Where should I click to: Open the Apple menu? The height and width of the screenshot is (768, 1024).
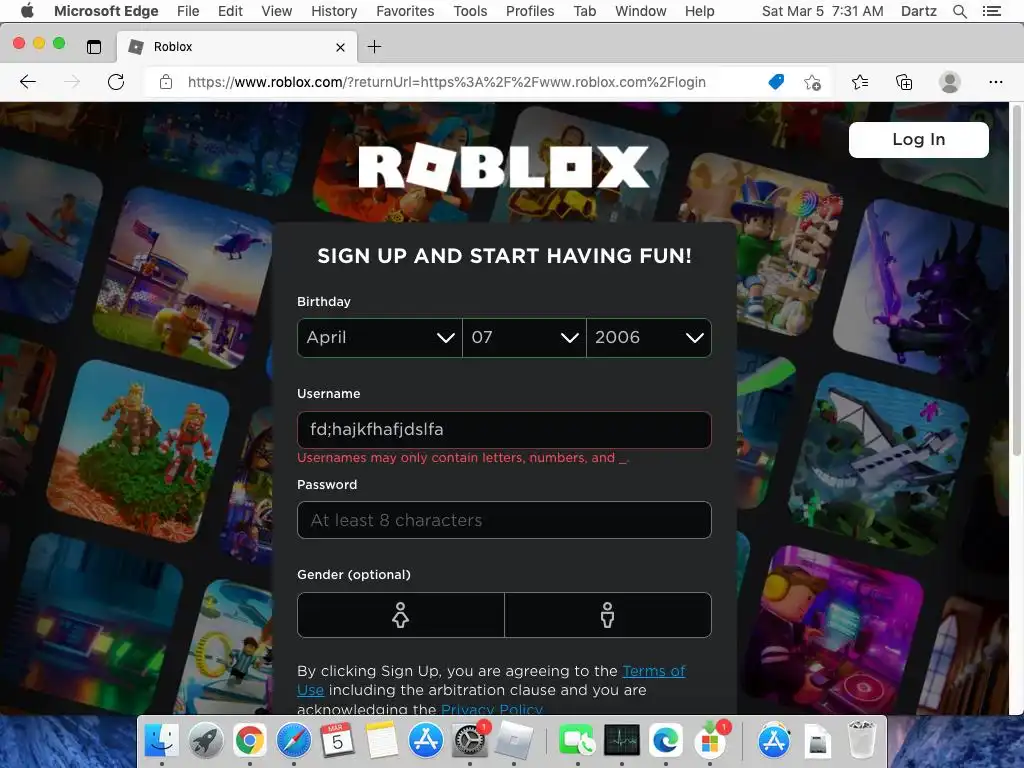coord(27,10)
